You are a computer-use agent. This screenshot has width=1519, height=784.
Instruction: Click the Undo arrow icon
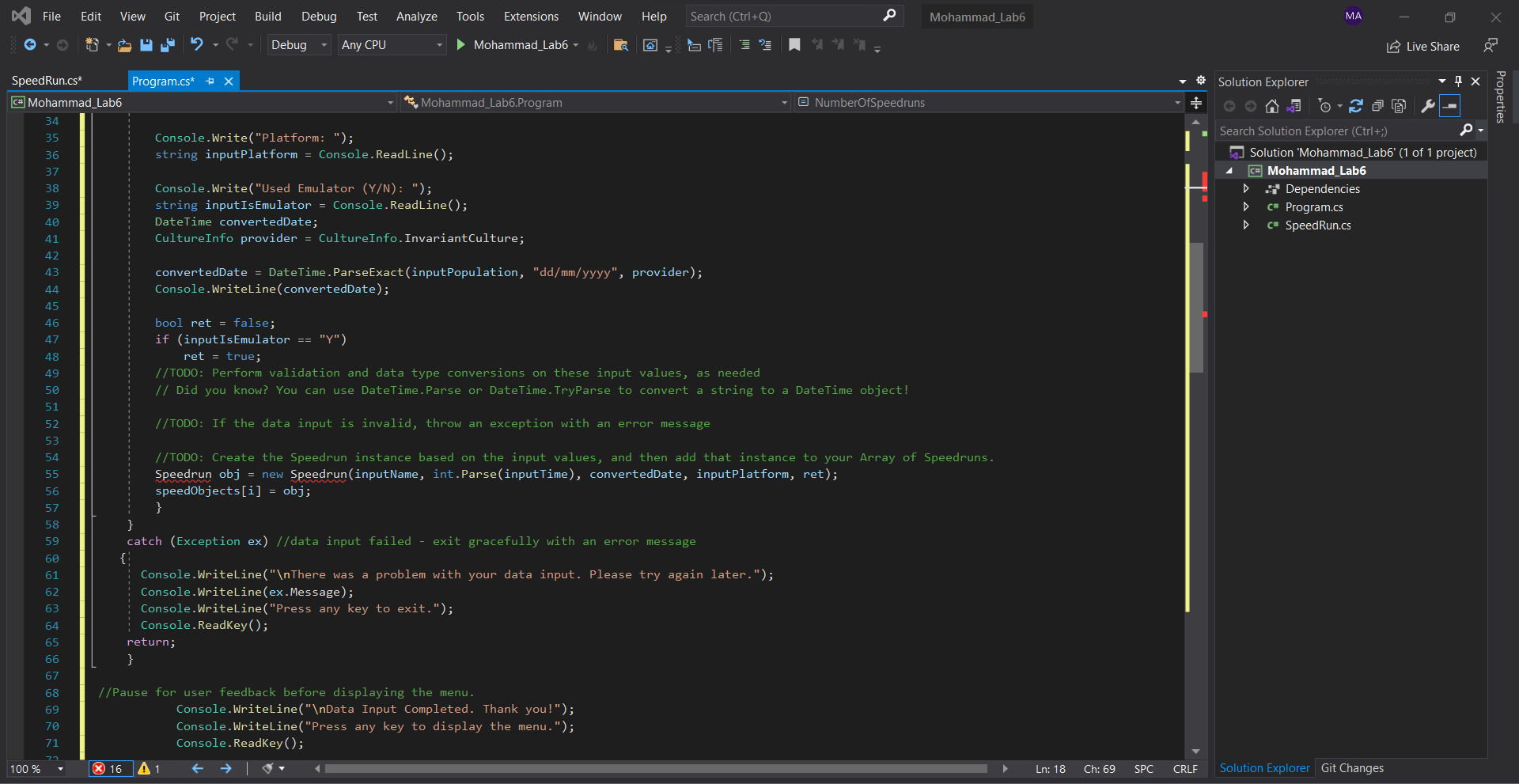pos(197,45)
